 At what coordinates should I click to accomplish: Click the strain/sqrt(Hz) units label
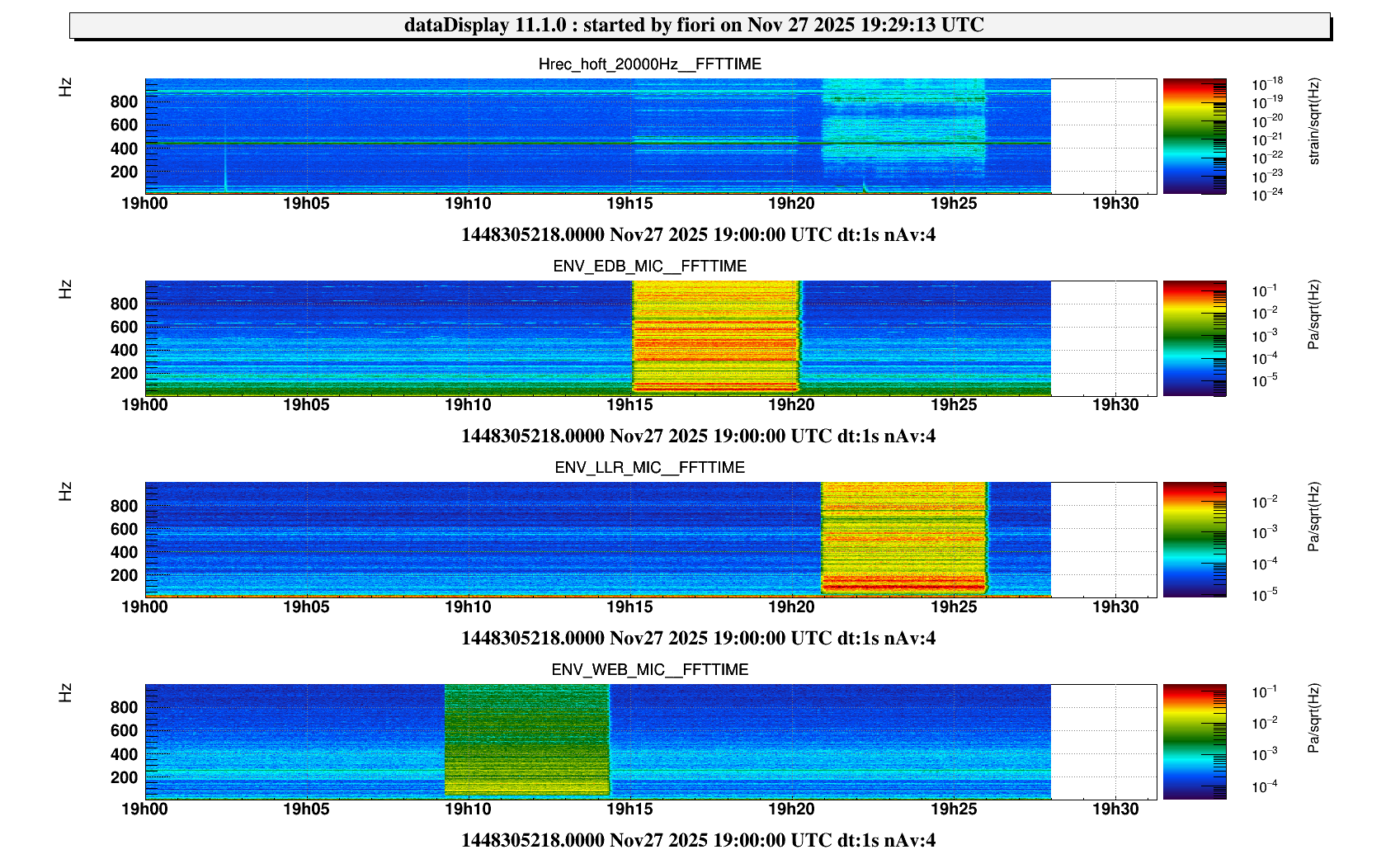pyautogui.click(x=1314, y=121)
